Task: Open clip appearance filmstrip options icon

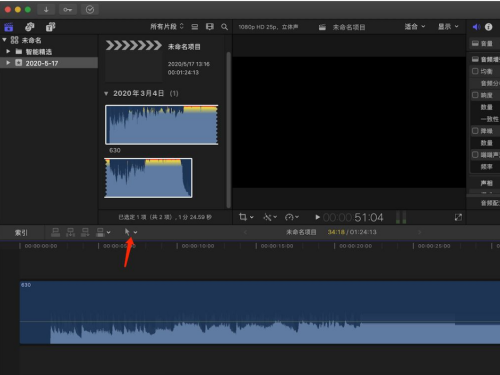Action: click(x=210, y=27)
